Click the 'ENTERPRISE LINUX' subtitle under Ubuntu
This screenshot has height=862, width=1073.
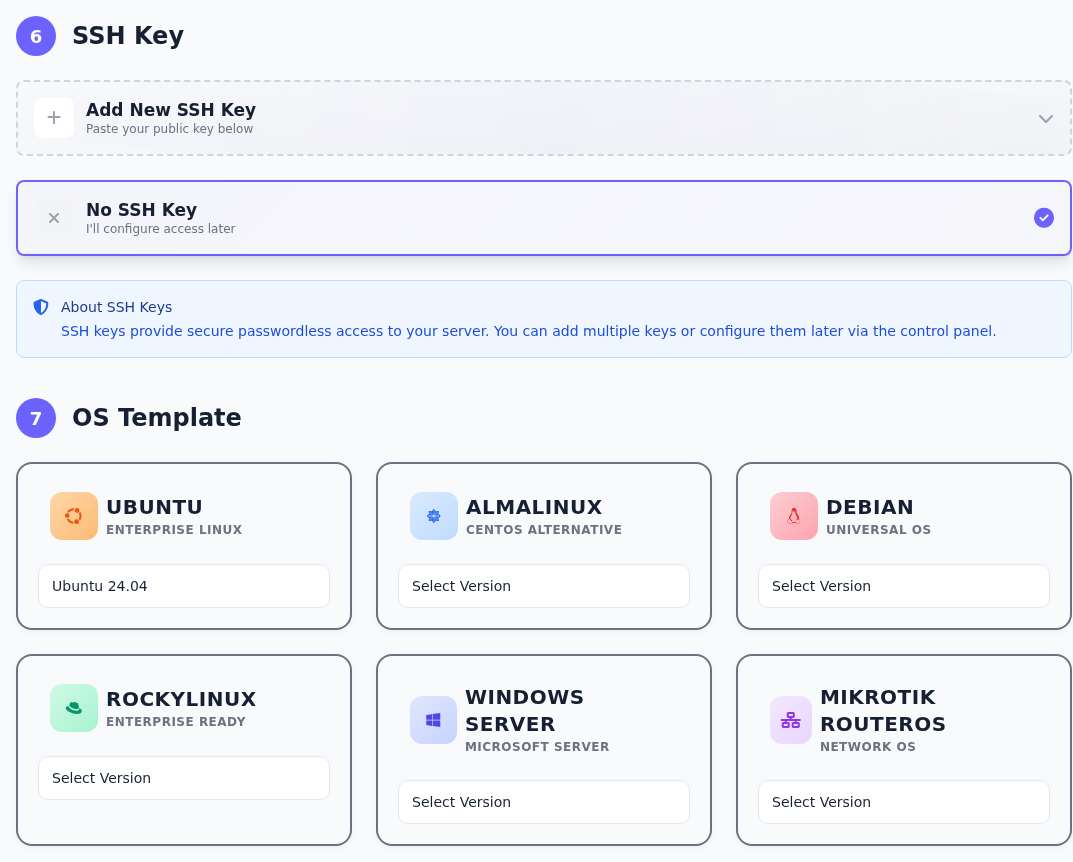pos(174,530)
